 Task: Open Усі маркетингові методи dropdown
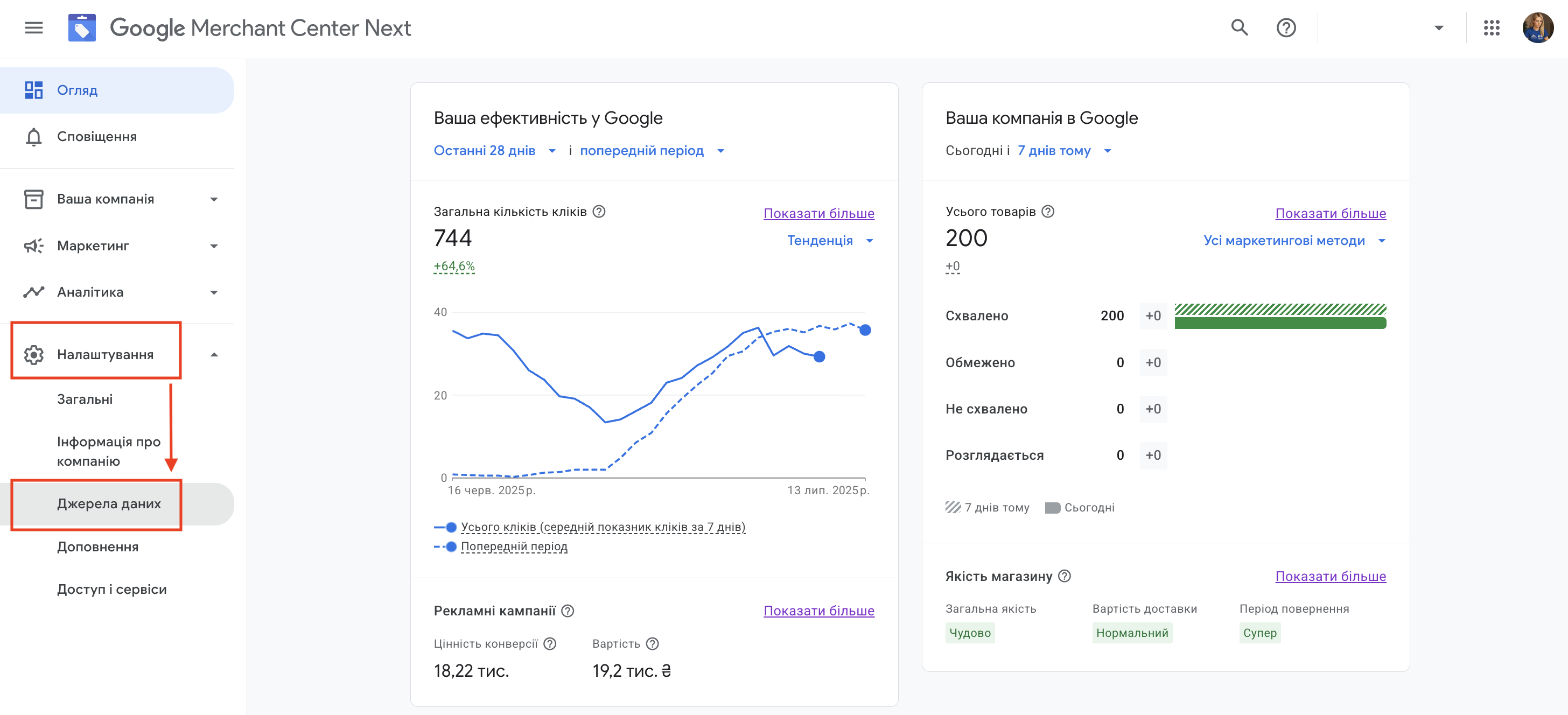click(x=1294, y=241)
